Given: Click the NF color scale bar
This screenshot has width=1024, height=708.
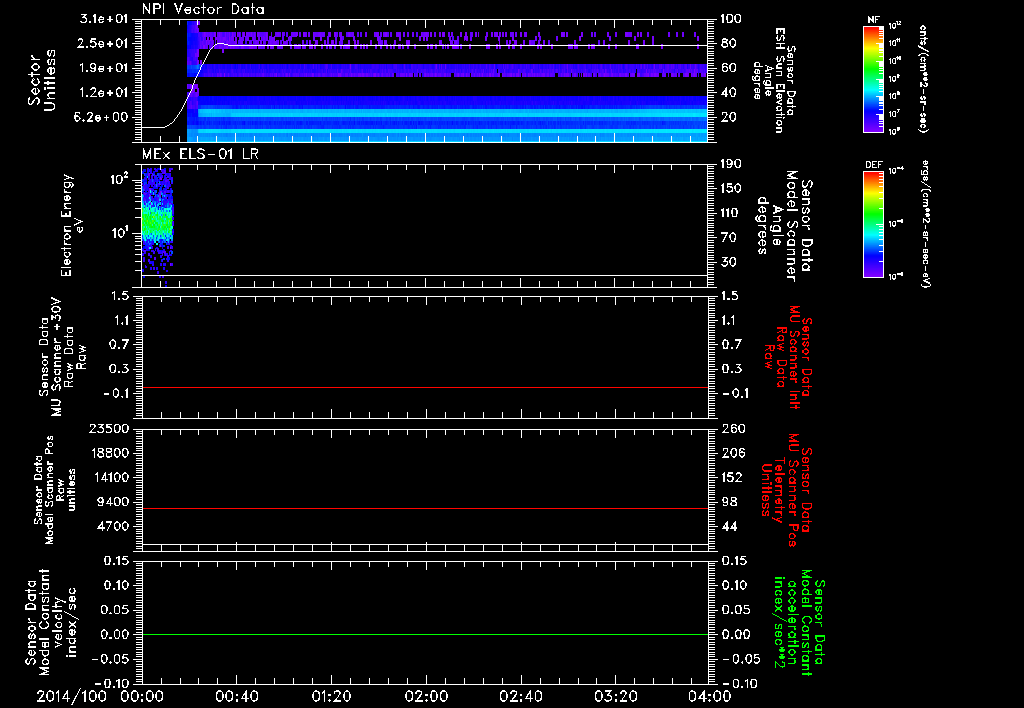Looking at the screenshot, I should point(873,78).
